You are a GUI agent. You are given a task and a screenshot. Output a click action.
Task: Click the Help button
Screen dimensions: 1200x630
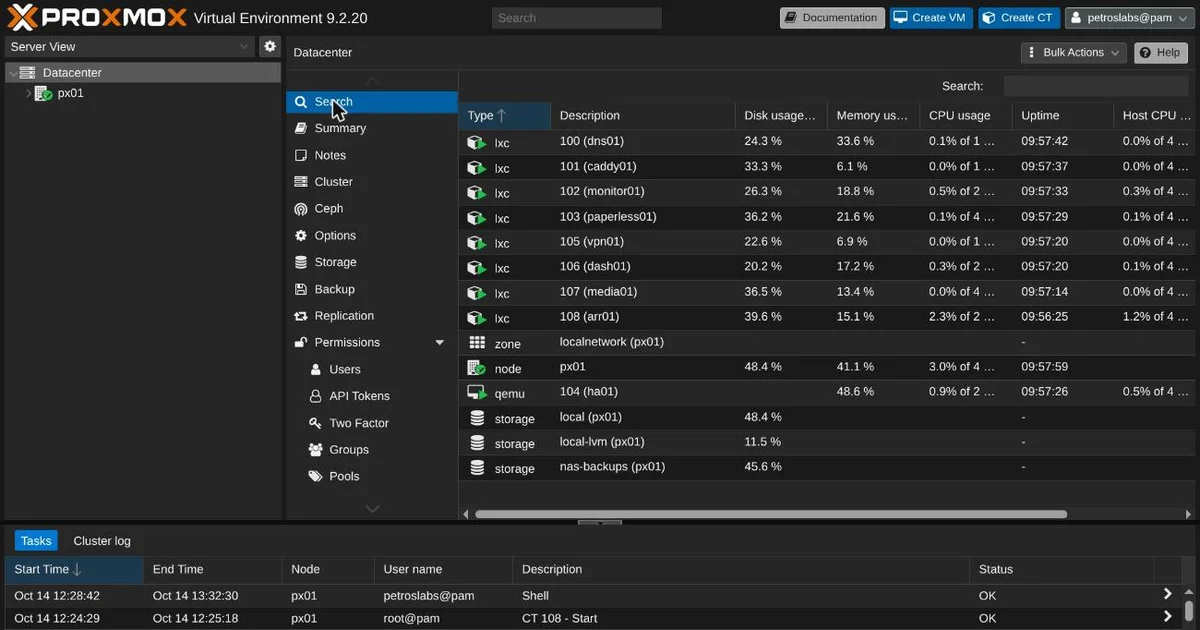pyautogui.click(x=1160, y=53)
